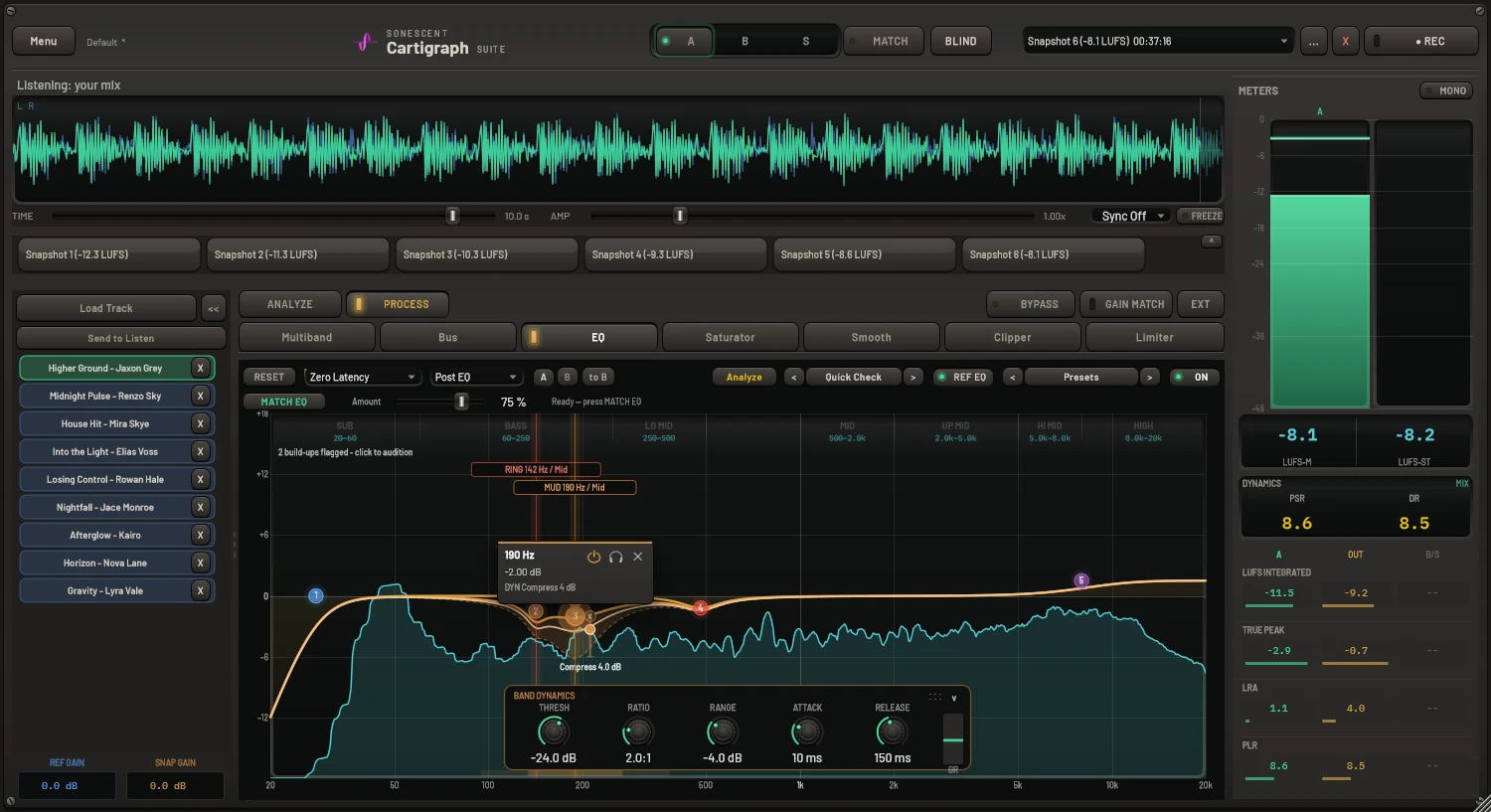Adjust the MATCH EQ Amount slider
The width and height of the screenshot is (1491, 812).
461,402
